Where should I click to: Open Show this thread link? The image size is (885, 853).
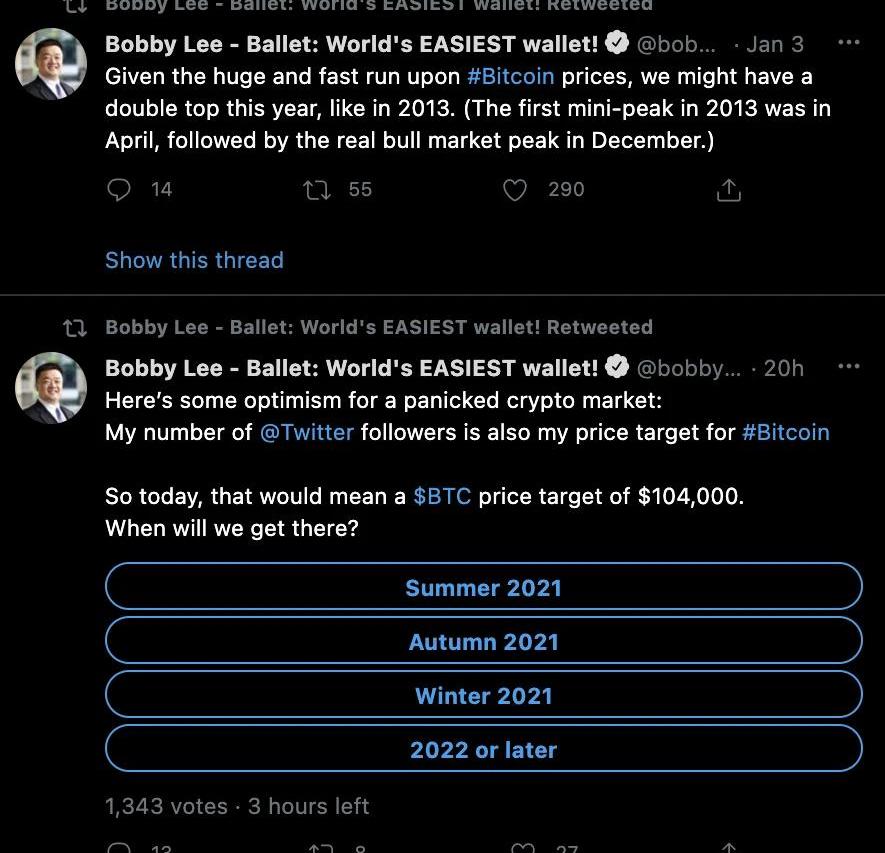(x=194, y=260)
